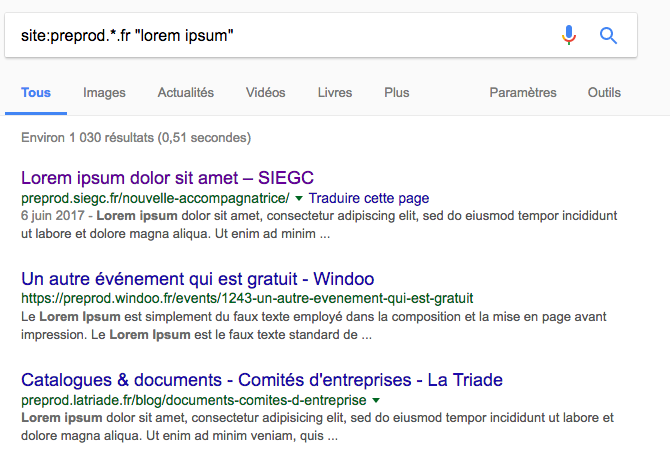Click the preprod.latriade.fr blog URL
This screenshot has height=459, width=670.
(x=194, y=400)
